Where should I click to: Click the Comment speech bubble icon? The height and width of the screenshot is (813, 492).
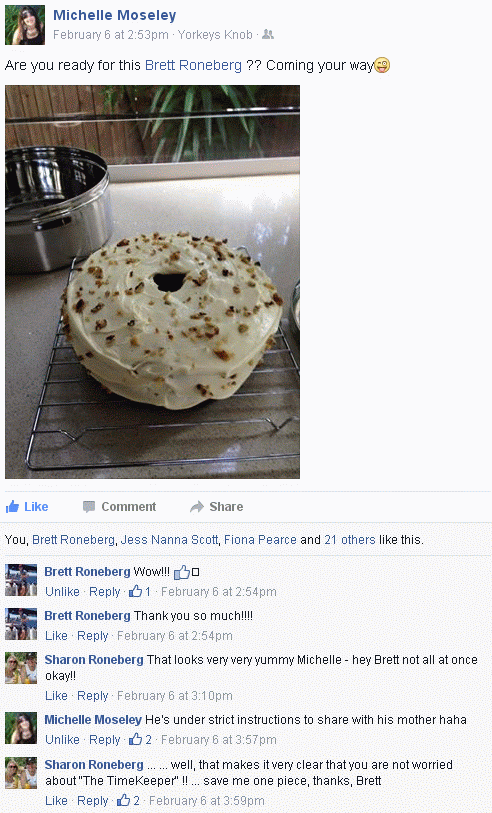click(89, 507)
